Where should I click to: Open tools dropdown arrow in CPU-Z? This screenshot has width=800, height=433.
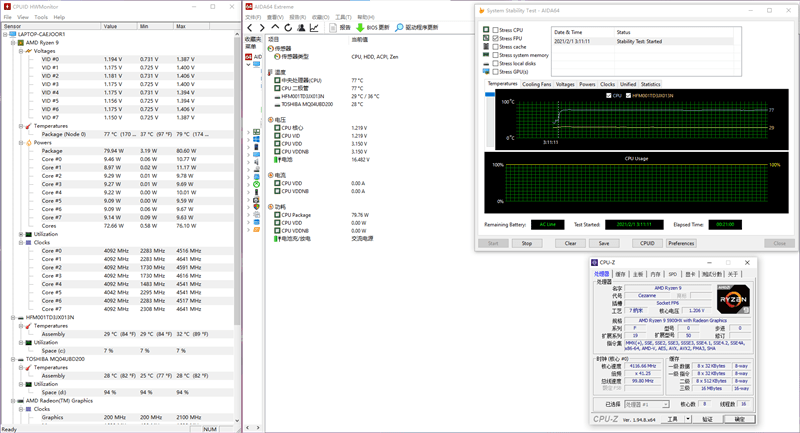point(688,419)
